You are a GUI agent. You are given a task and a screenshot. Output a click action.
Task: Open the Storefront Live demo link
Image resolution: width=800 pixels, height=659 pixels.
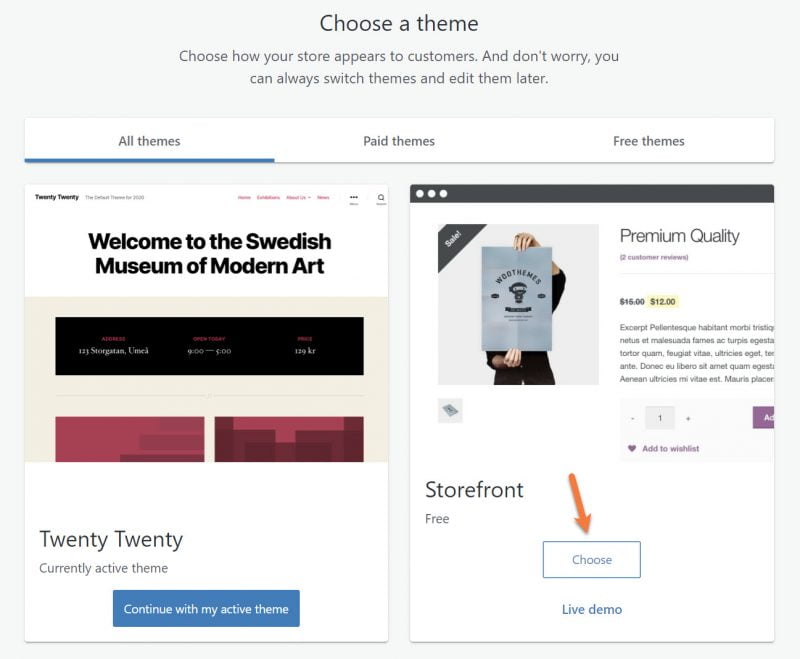591,609
